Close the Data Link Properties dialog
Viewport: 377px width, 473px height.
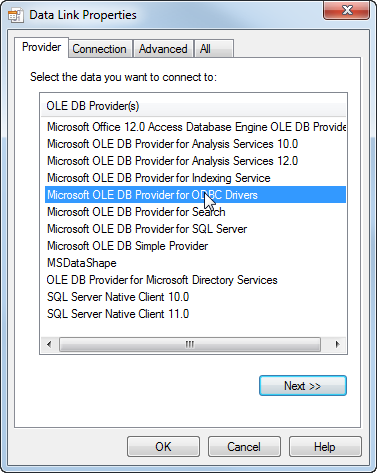click(347, 11)
